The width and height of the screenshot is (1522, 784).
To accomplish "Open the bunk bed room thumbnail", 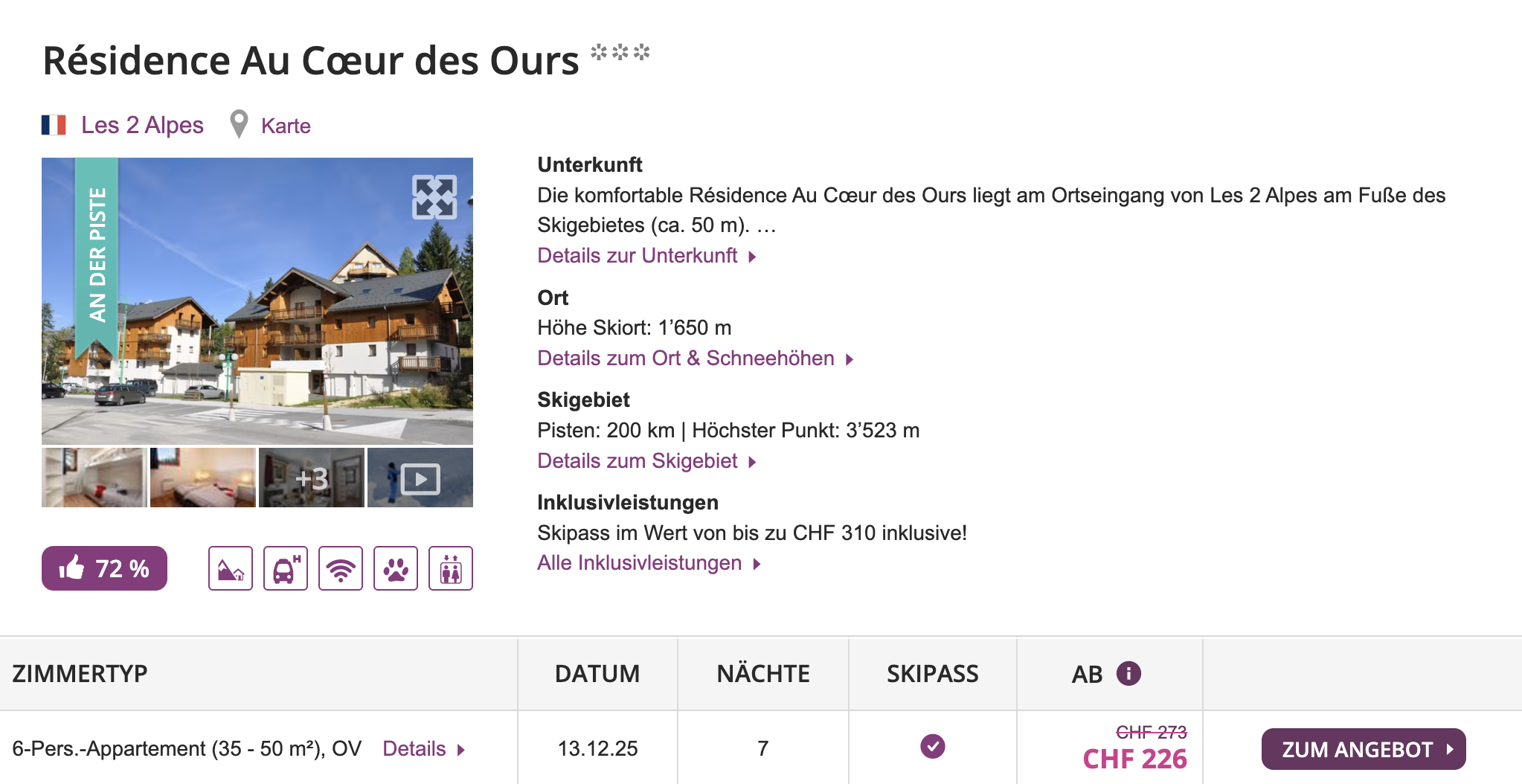I will pos(94,478).
